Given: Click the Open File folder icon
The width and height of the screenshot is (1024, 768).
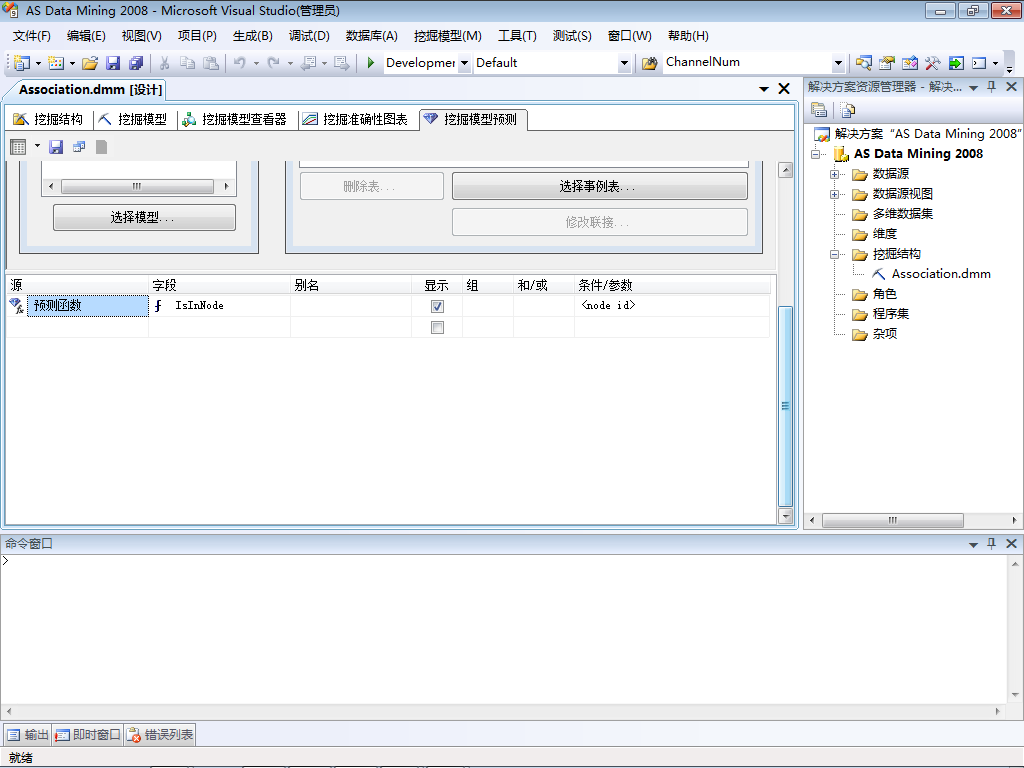Looking at the screenshot, I should 90,63.
